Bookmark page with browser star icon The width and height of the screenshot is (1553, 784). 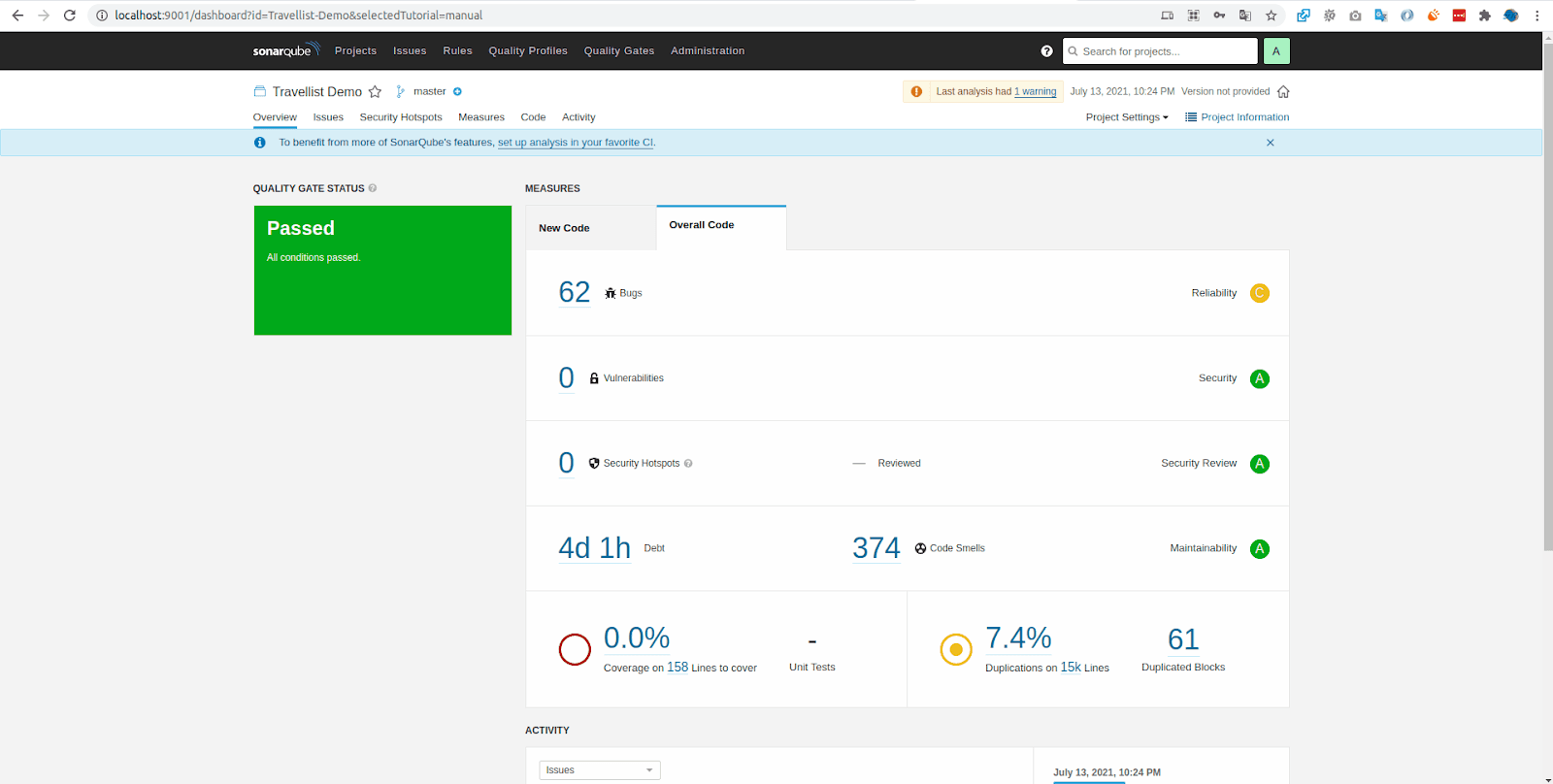[1271, 16]
